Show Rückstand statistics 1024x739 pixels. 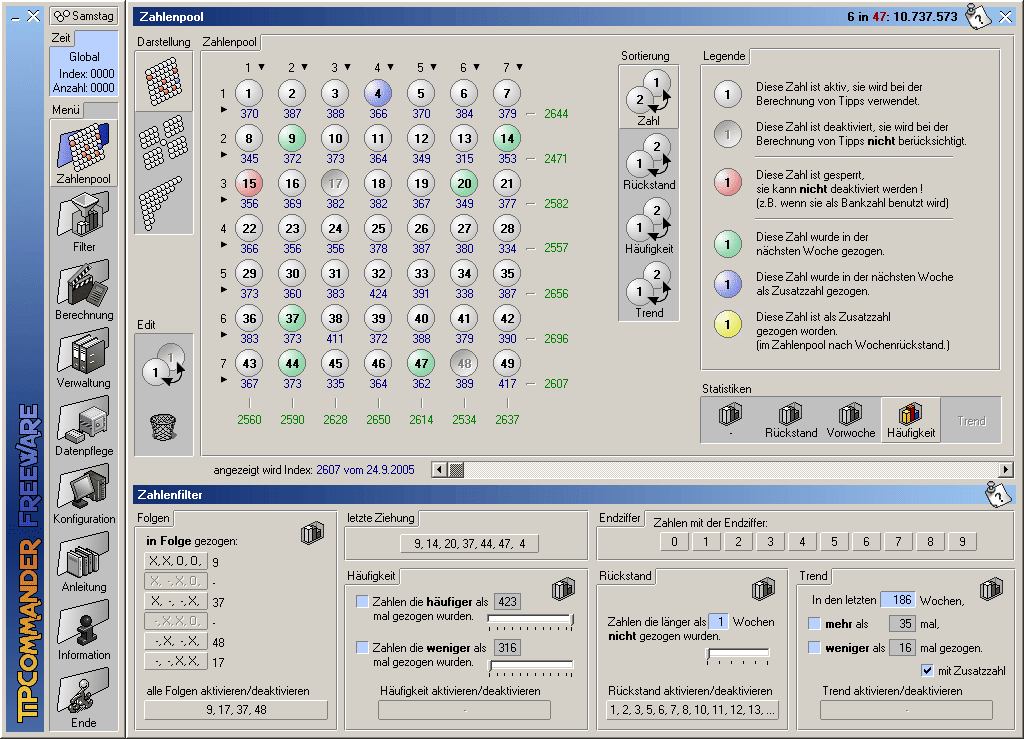coord(790,420)
